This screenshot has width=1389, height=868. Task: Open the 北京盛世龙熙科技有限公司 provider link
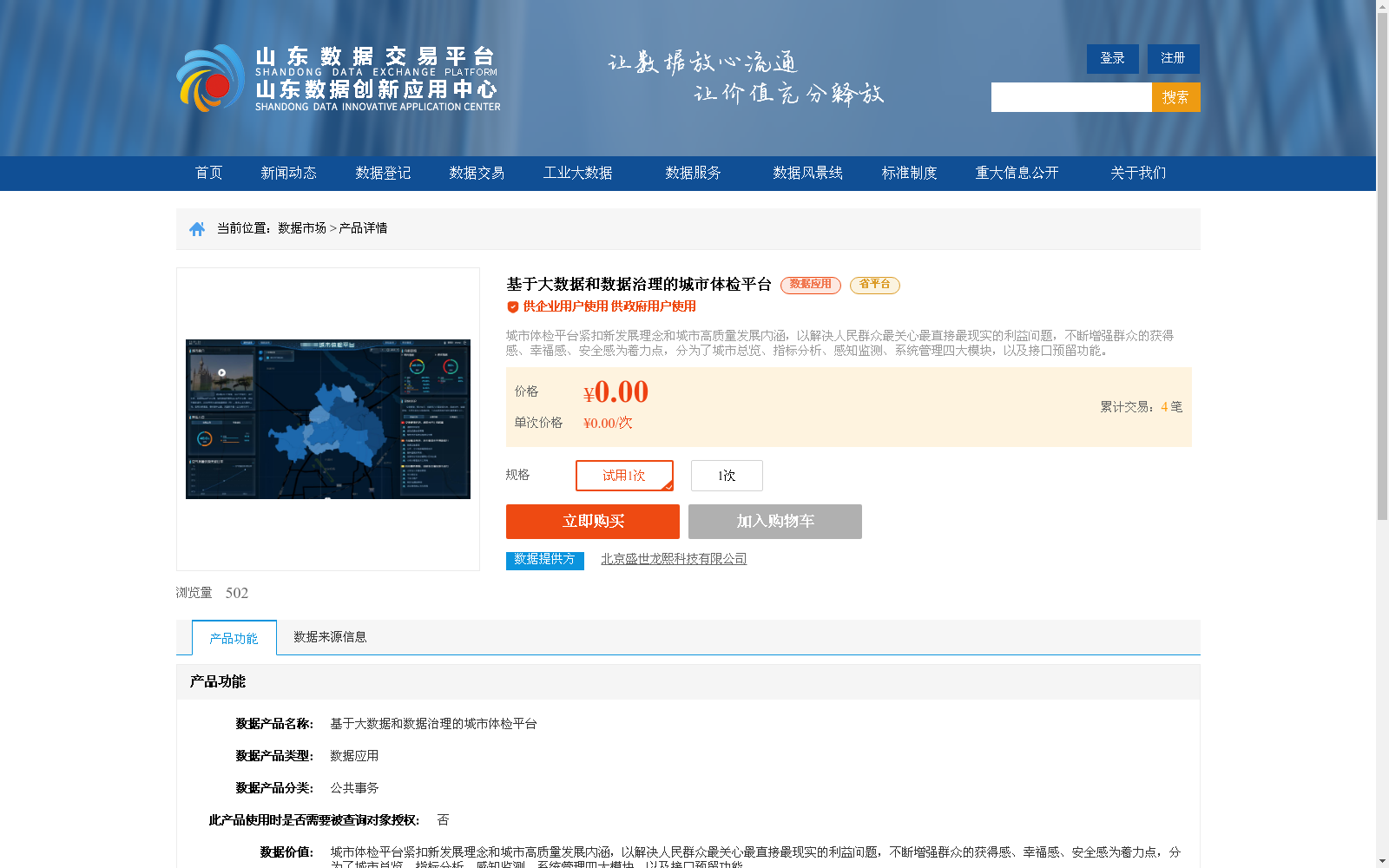tap(674, 559)
